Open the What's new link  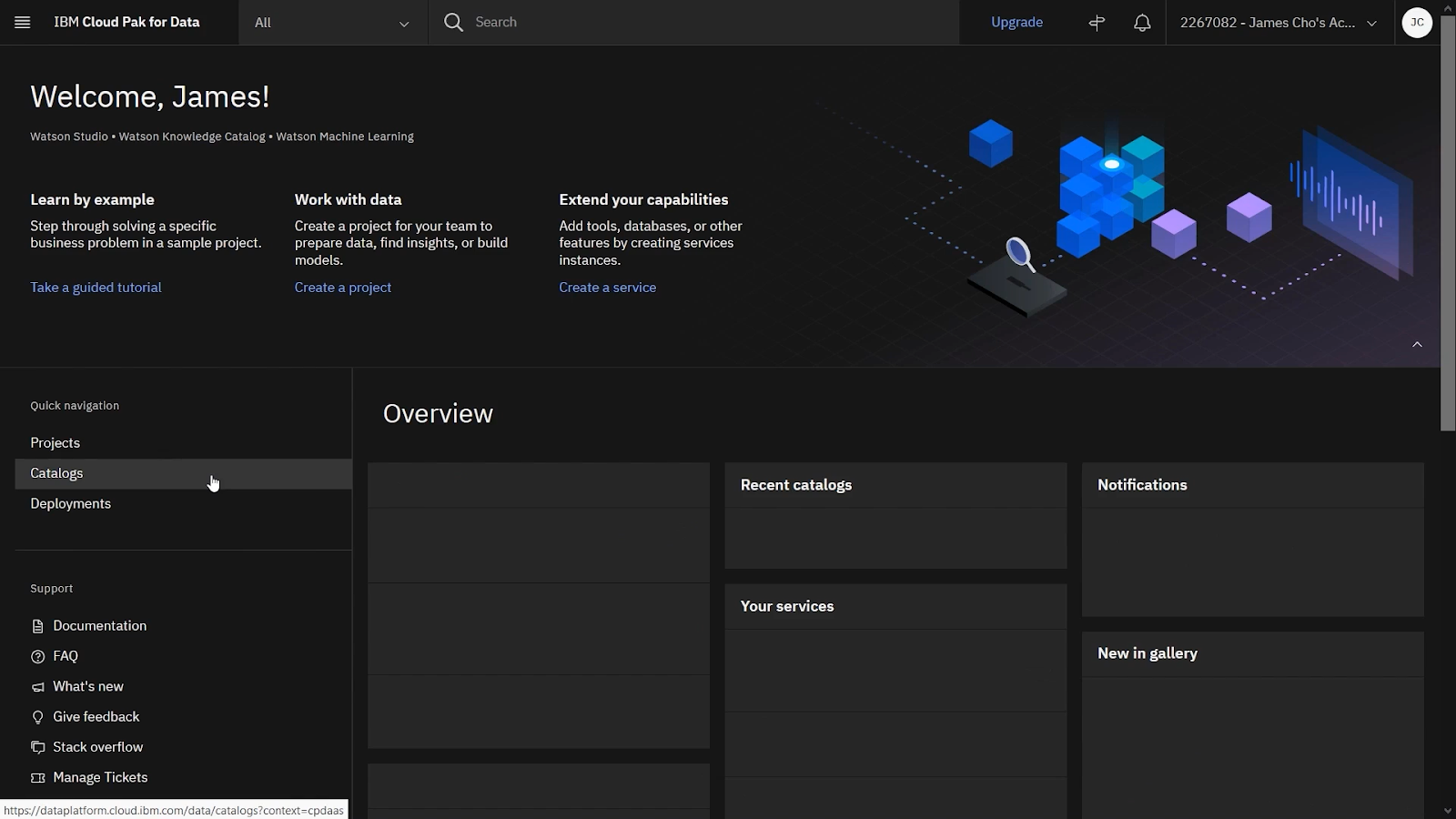click(x=88, y=686)
